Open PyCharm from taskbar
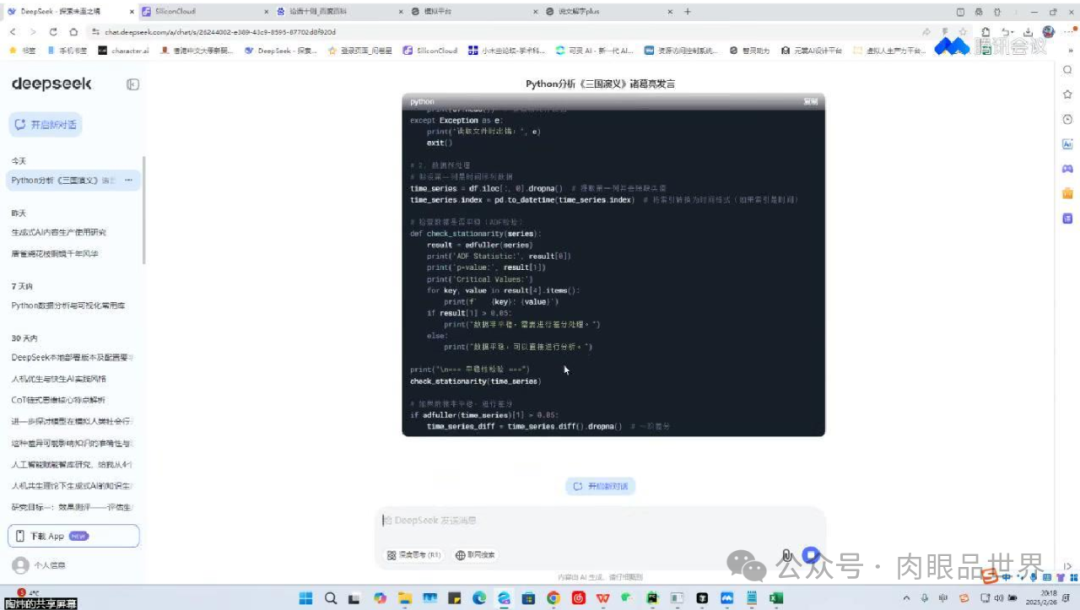The width and height of the screenshot is (1080, 610). pos(652,598)
